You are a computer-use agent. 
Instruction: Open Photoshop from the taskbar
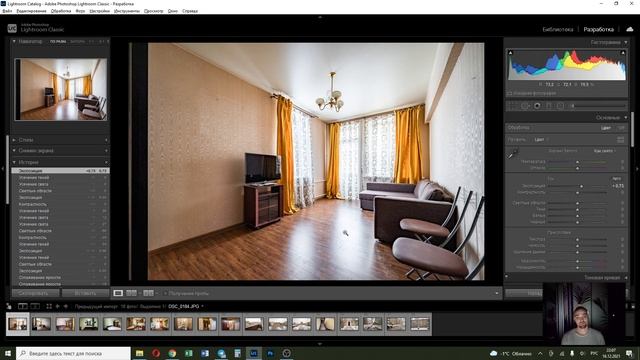point(270,353)
